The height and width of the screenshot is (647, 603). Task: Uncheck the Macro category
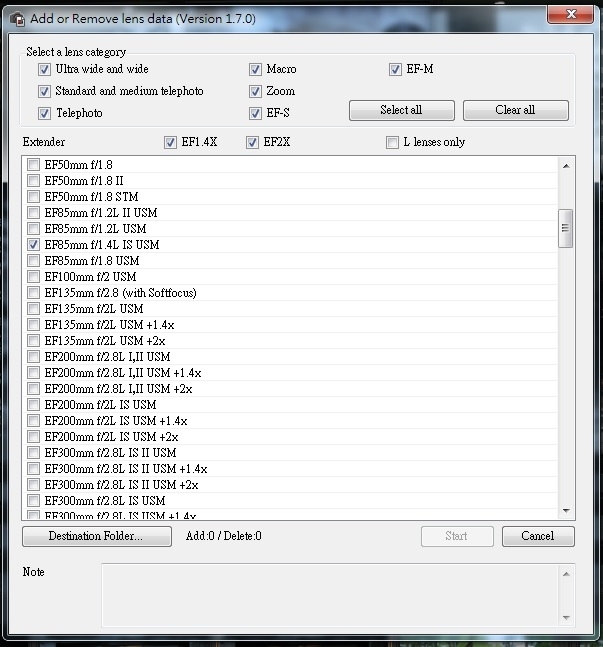(x=255, y=69)
